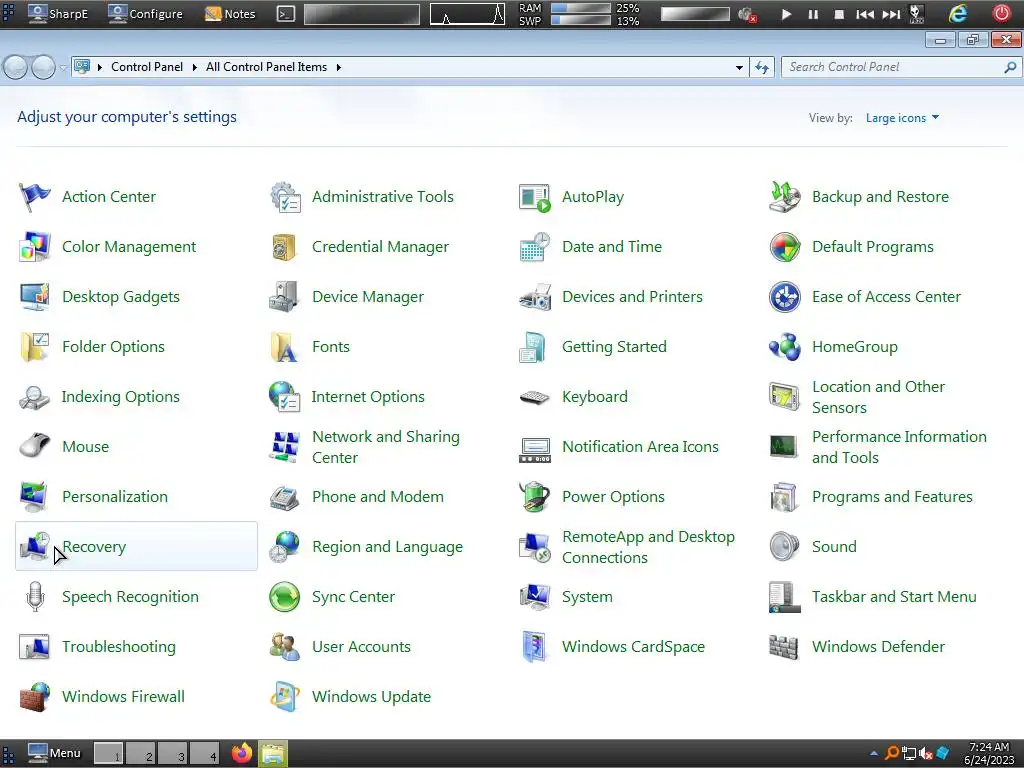Open the Internet Options link
Image resolution: width=1024 pixels, height=768 pixels.
click(368, 397)
